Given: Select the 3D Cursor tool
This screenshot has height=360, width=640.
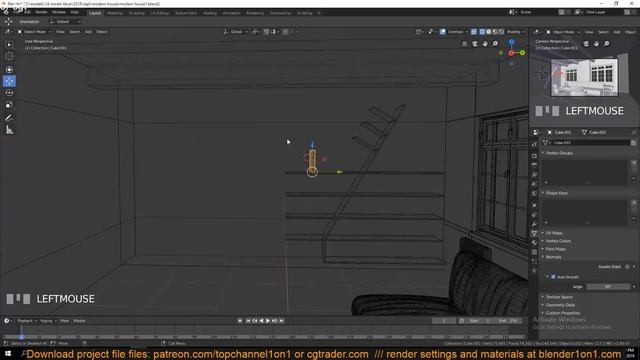Looking at the screenshot, I should click(x=9, y=70).
